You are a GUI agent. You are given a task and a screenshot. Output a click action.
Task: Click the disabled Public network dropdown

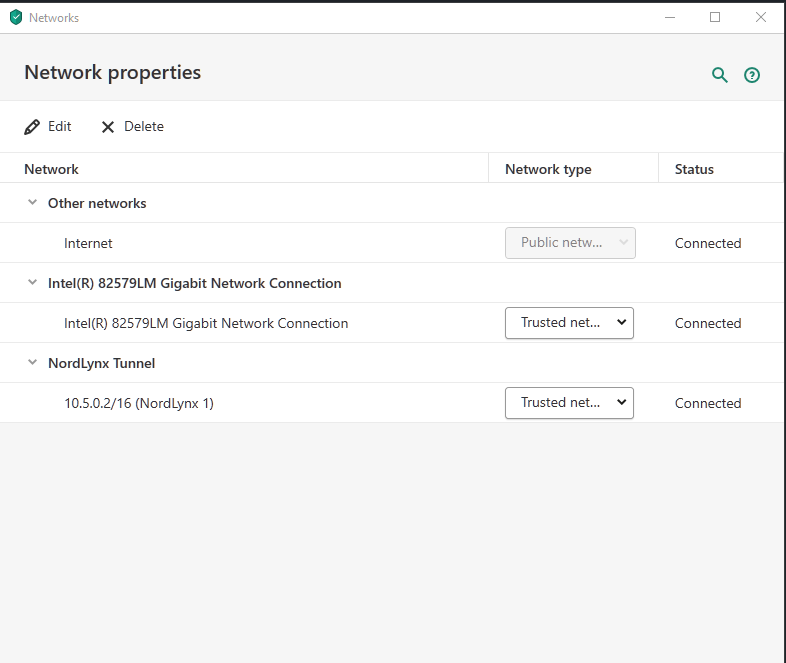click(x=570, y=243)
